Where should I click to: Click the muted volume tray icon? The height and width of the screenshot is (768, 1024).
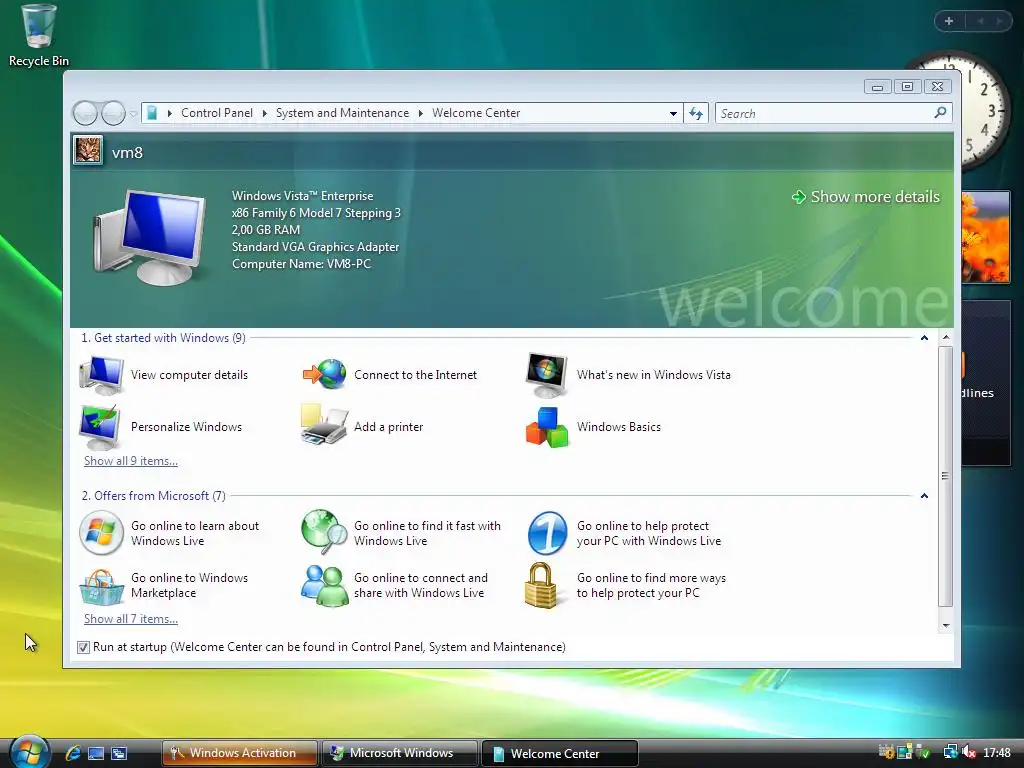tap(969, 752)
